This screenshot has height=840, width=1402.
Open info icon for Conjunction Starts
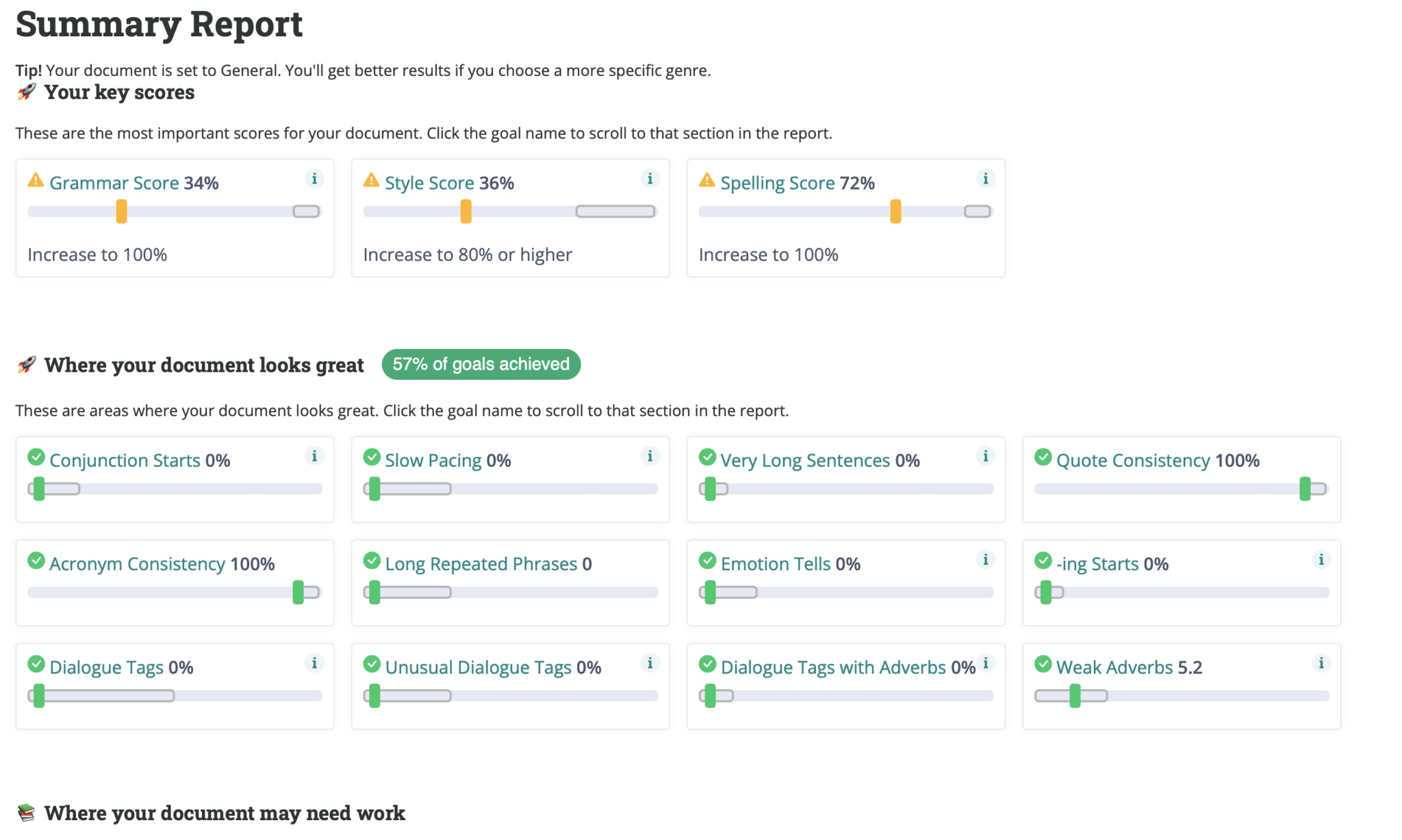(314, 456)
